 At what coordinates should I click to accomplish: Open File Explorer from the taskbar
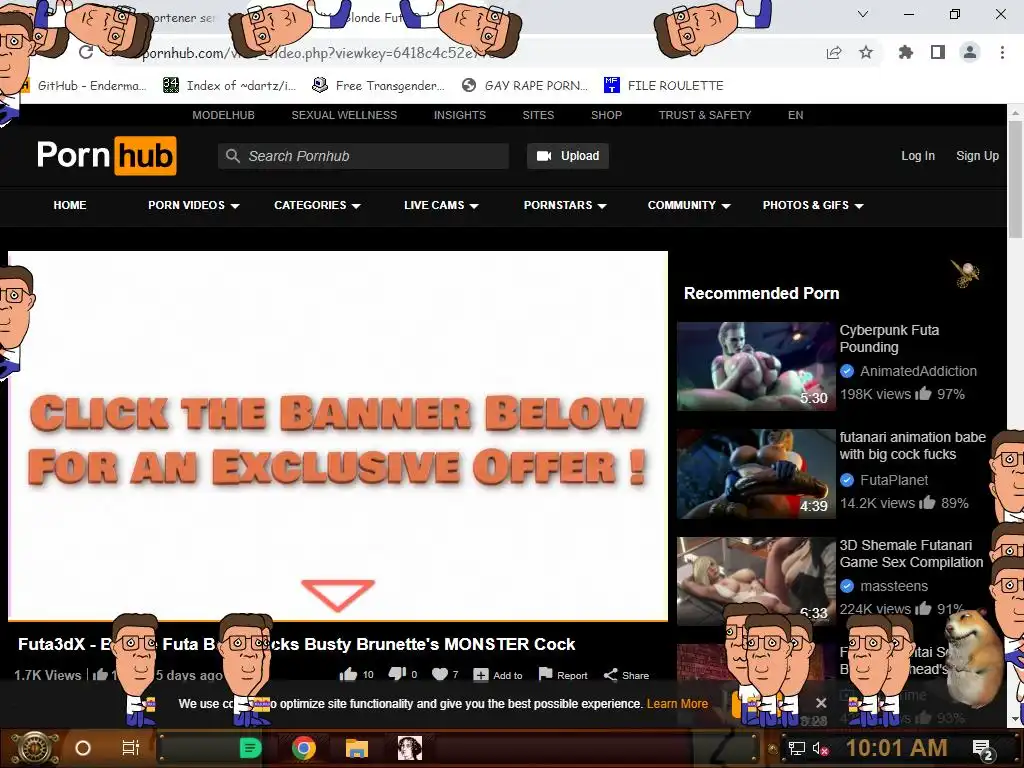[x=357, y=748]
